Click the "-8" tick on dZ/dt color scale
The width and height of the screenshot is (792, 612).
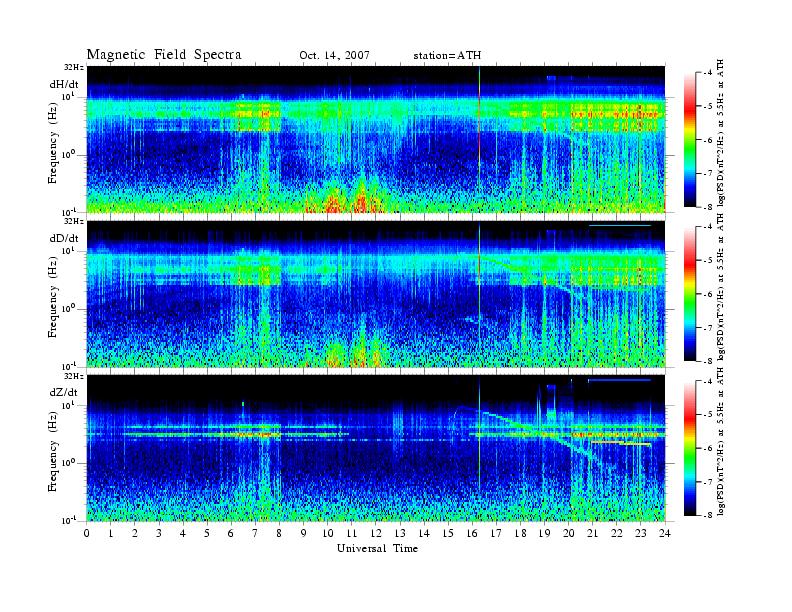(708, 515)
